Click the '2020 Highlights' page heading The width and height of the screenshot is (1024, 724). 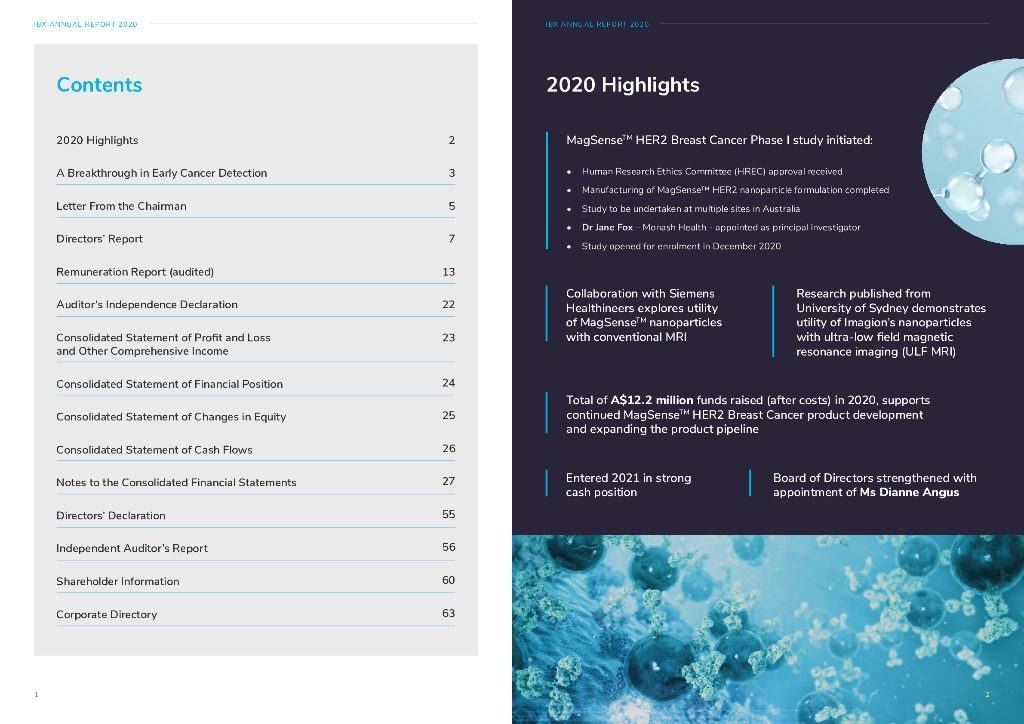pos(622,85)
